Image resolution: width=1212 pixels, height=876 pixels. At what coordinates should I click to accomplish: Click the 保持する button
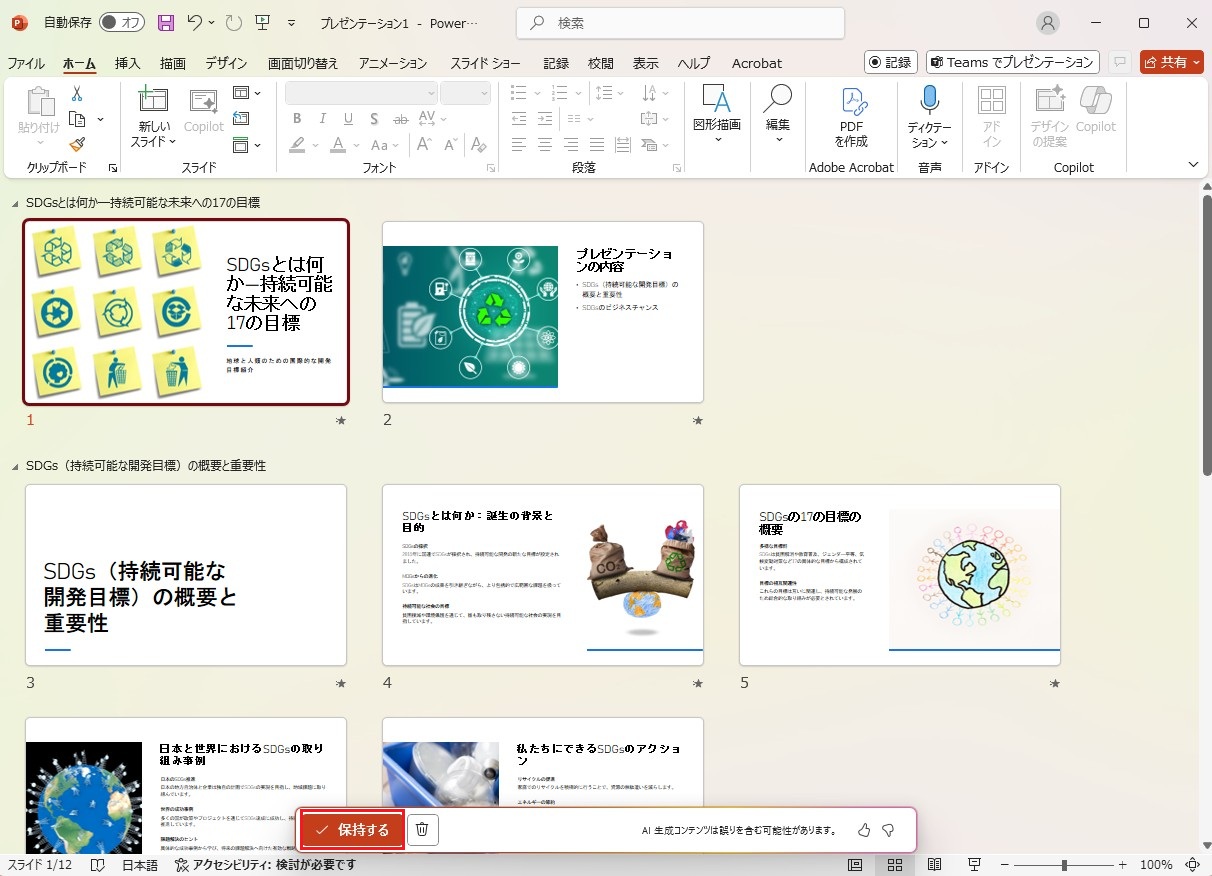pos(352,830)
